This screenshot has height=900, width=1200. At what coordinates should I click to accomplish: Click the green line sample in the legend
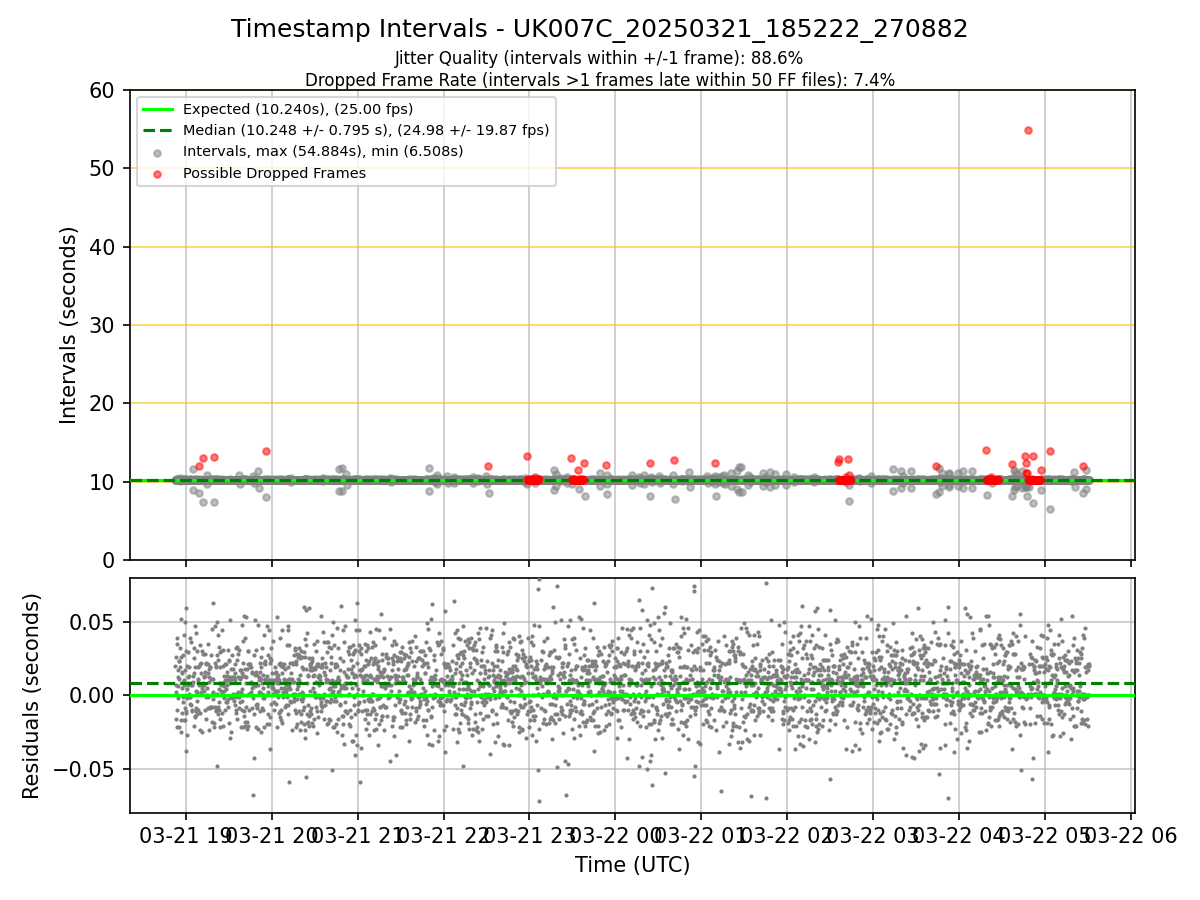point(158,109)
